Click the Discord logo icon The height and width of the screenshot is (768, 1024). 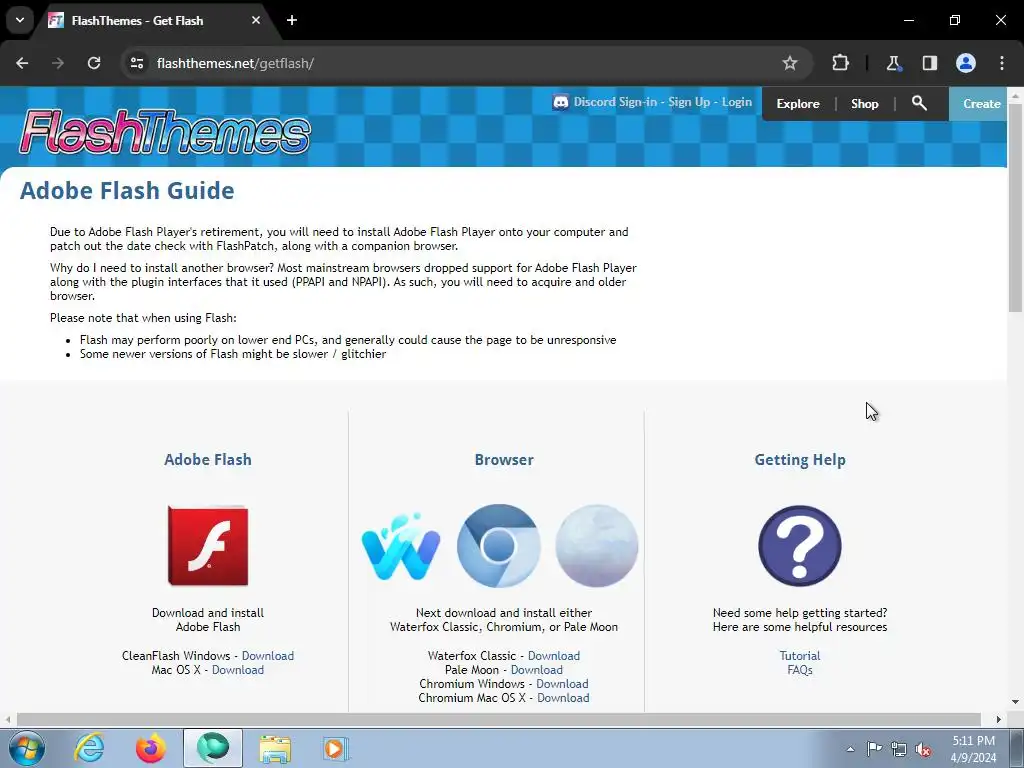click(x=560, y=102)
